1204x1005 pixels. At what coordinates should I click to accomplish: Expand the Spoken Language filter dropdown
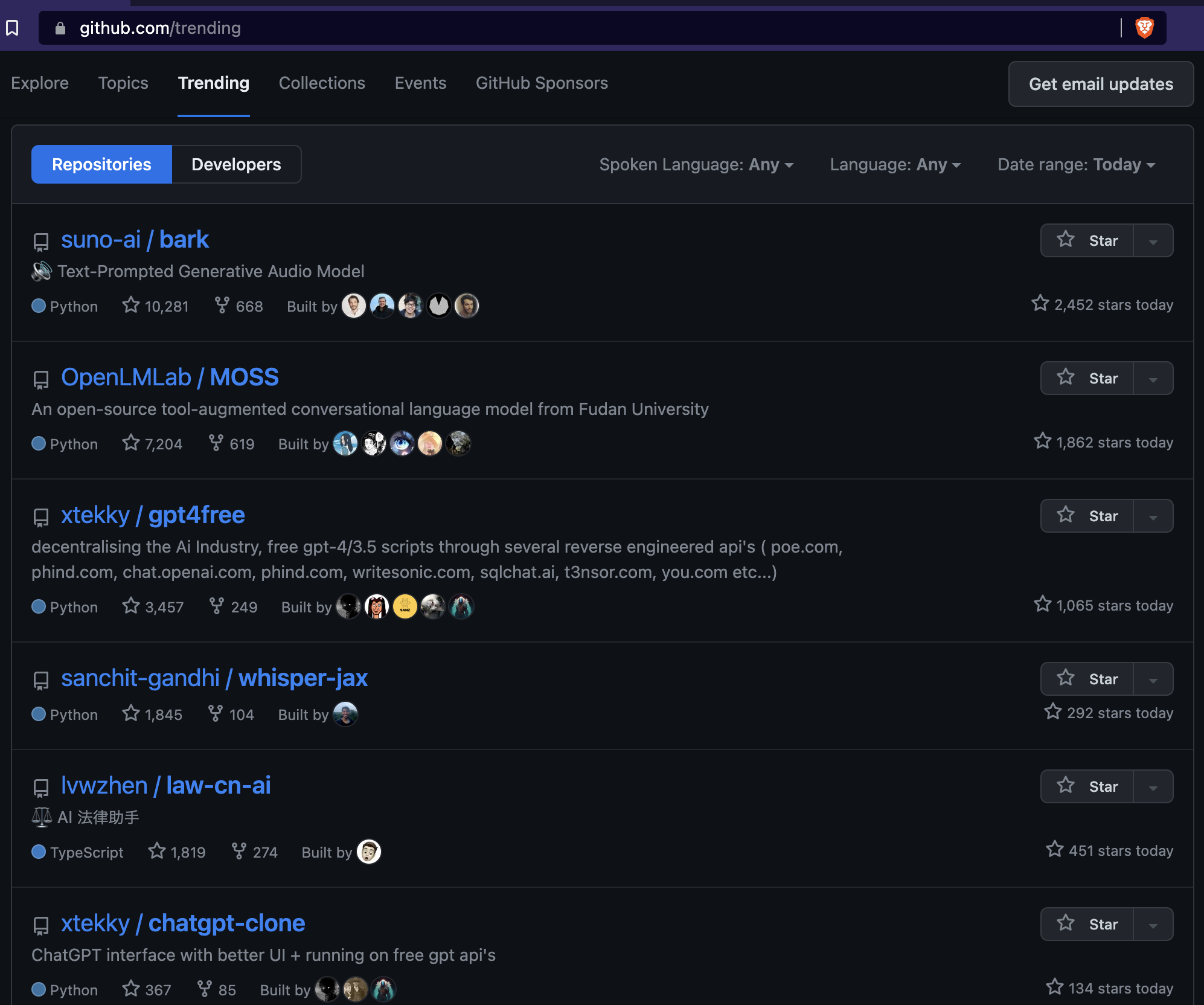[x=696, y=164]
